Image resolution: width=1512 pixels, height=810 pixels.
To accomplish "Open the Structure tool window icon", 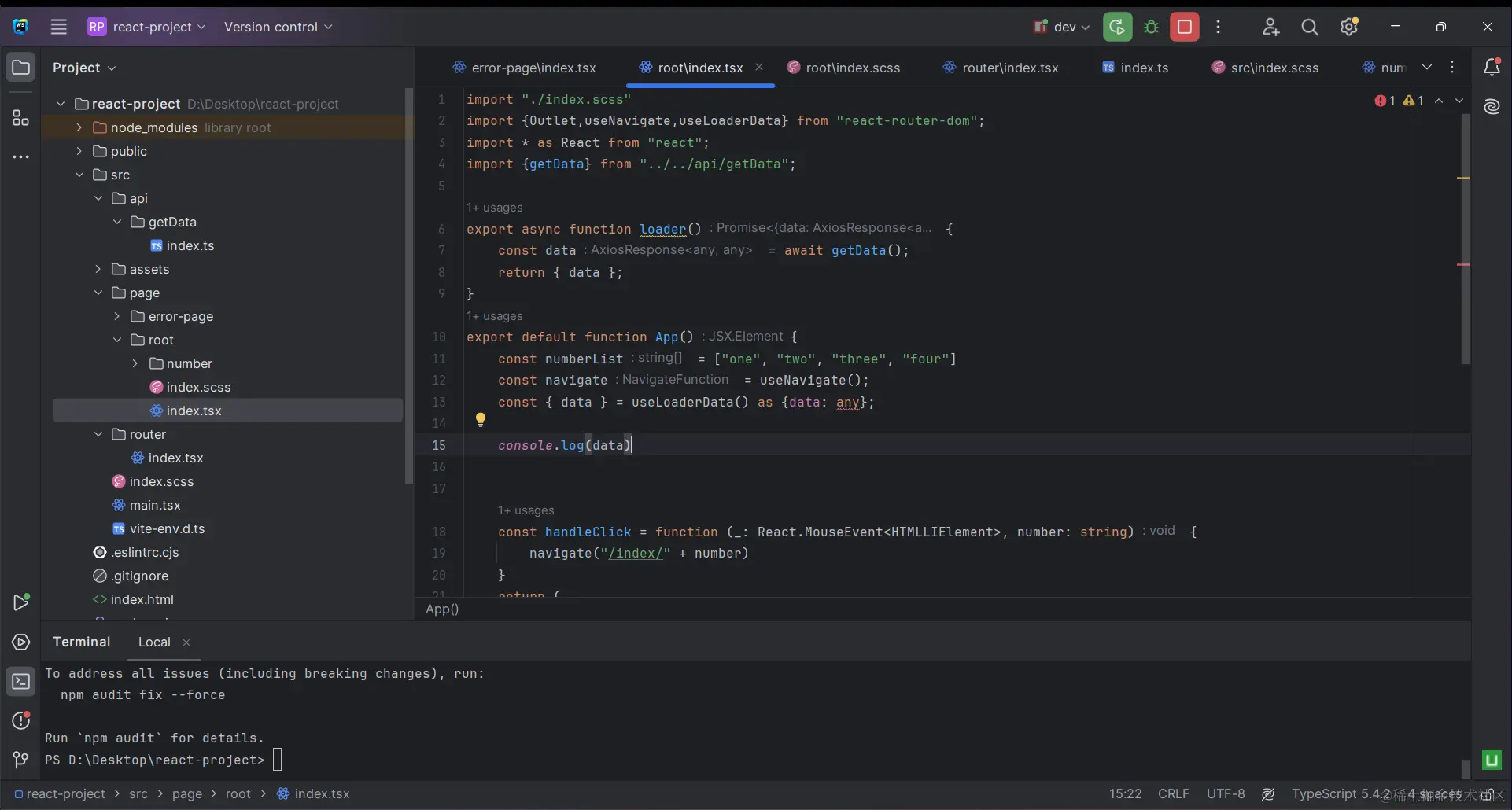I will pyautogui.click(x=21, y=118).
